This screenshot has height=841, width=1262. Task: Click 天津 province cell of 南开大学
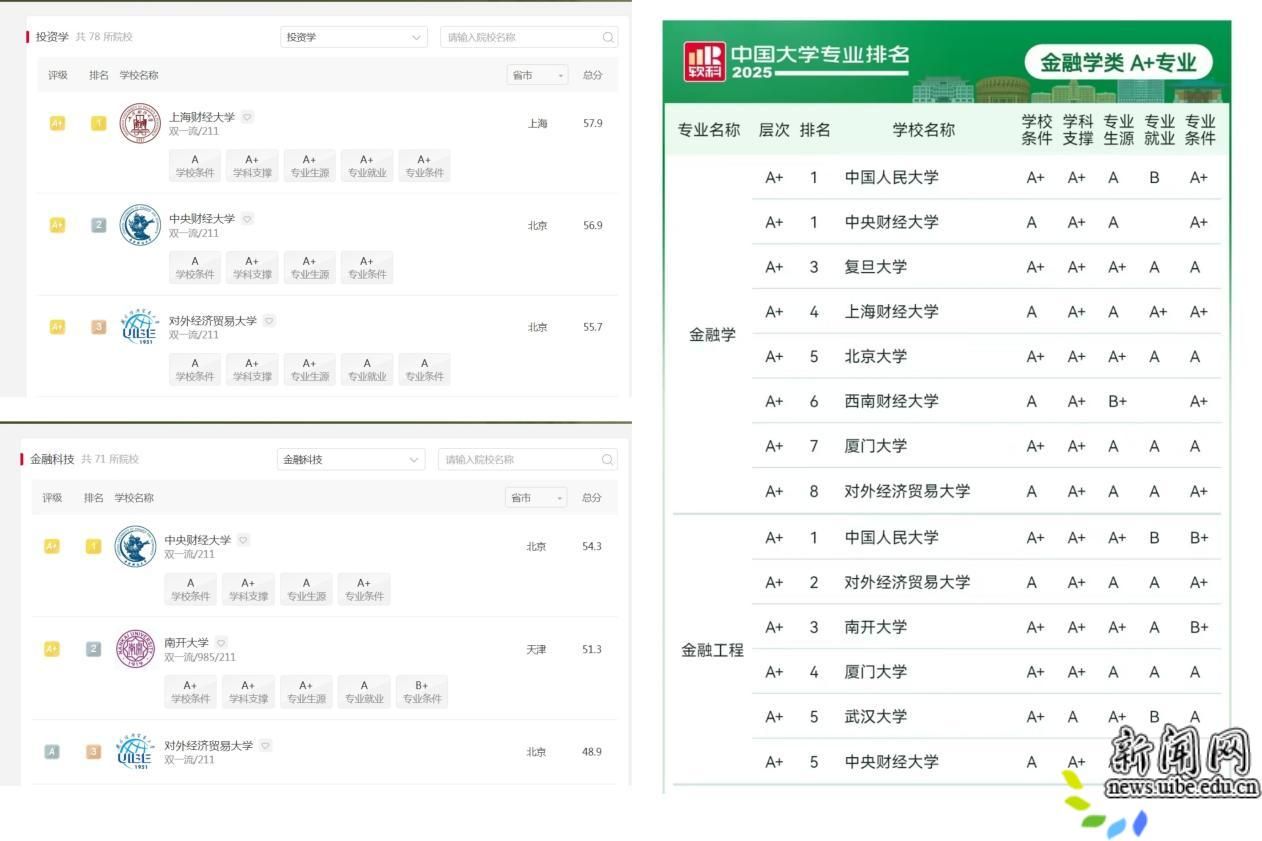coord(536,649)
